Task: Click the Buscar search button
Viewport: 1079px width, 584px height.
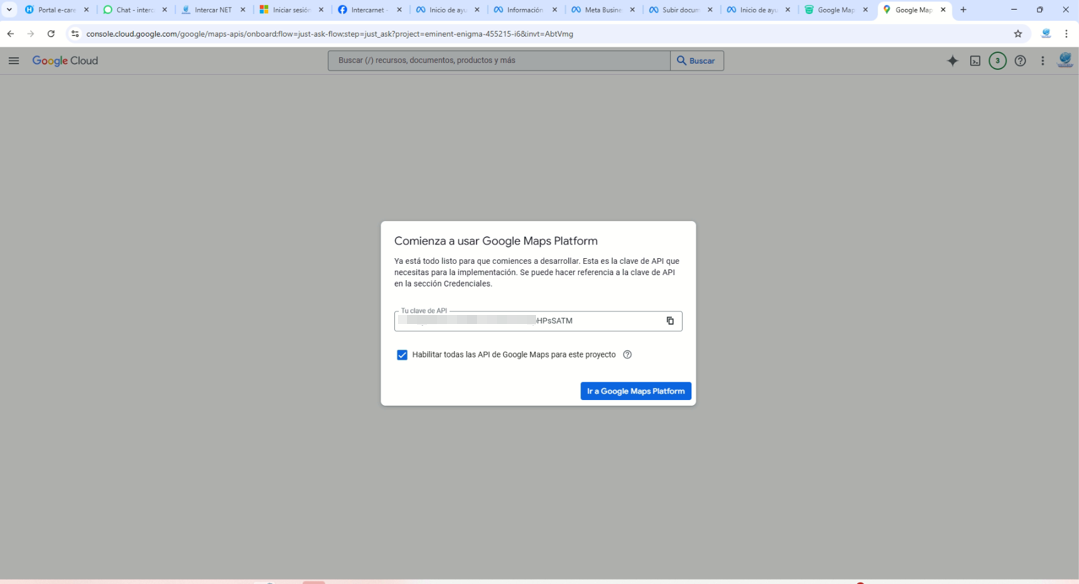Action: tap(696, 61)
